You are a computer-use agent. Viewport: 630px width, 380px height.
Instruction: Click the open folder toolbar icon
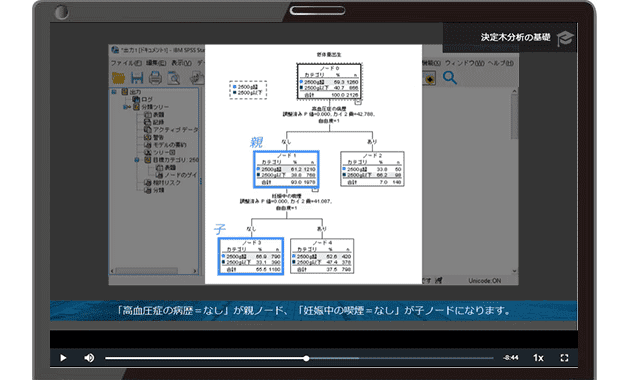click(x=118, y=78)
